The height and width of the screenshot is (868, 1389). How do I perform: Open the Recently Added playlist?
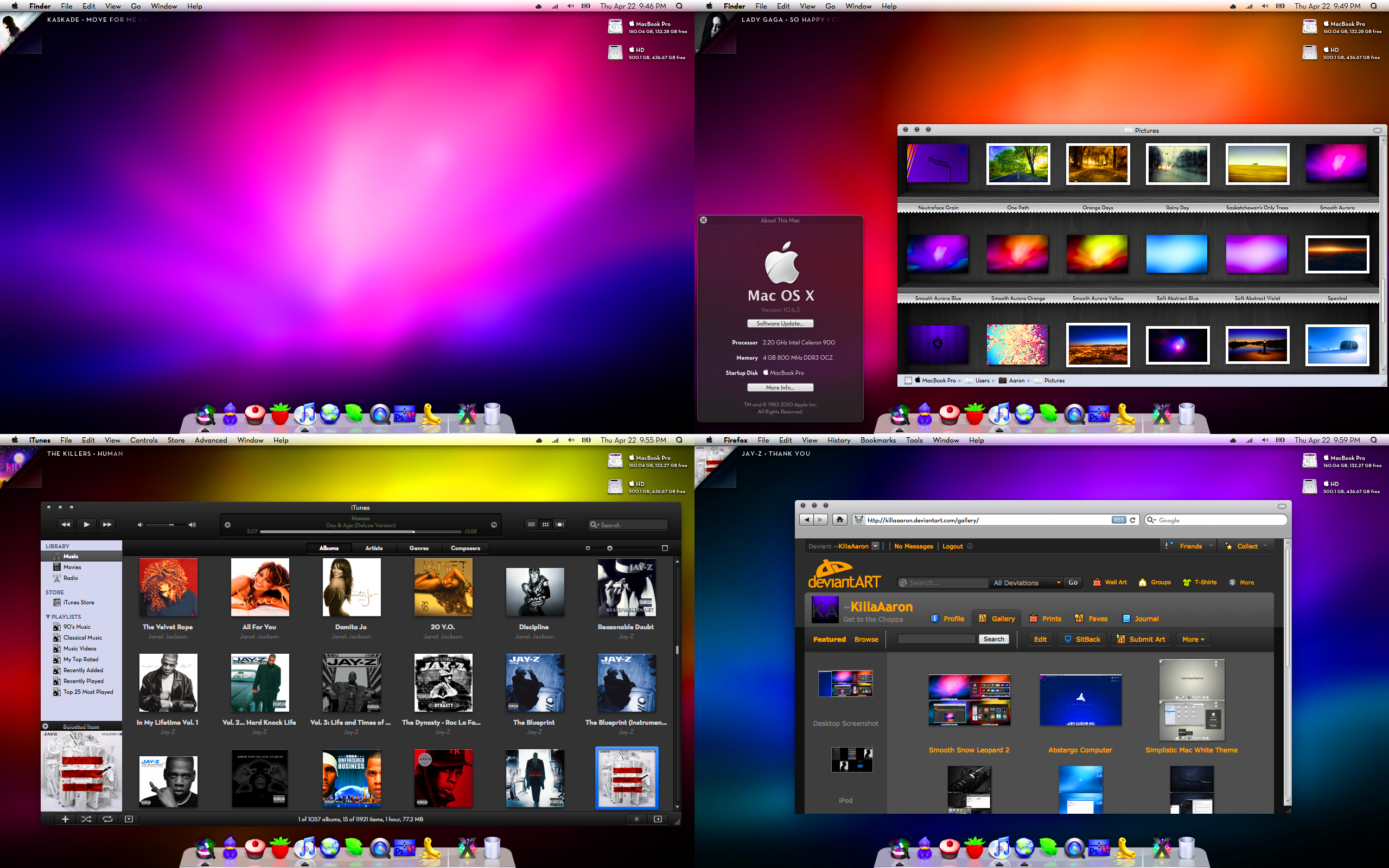(x=81, y=670)
